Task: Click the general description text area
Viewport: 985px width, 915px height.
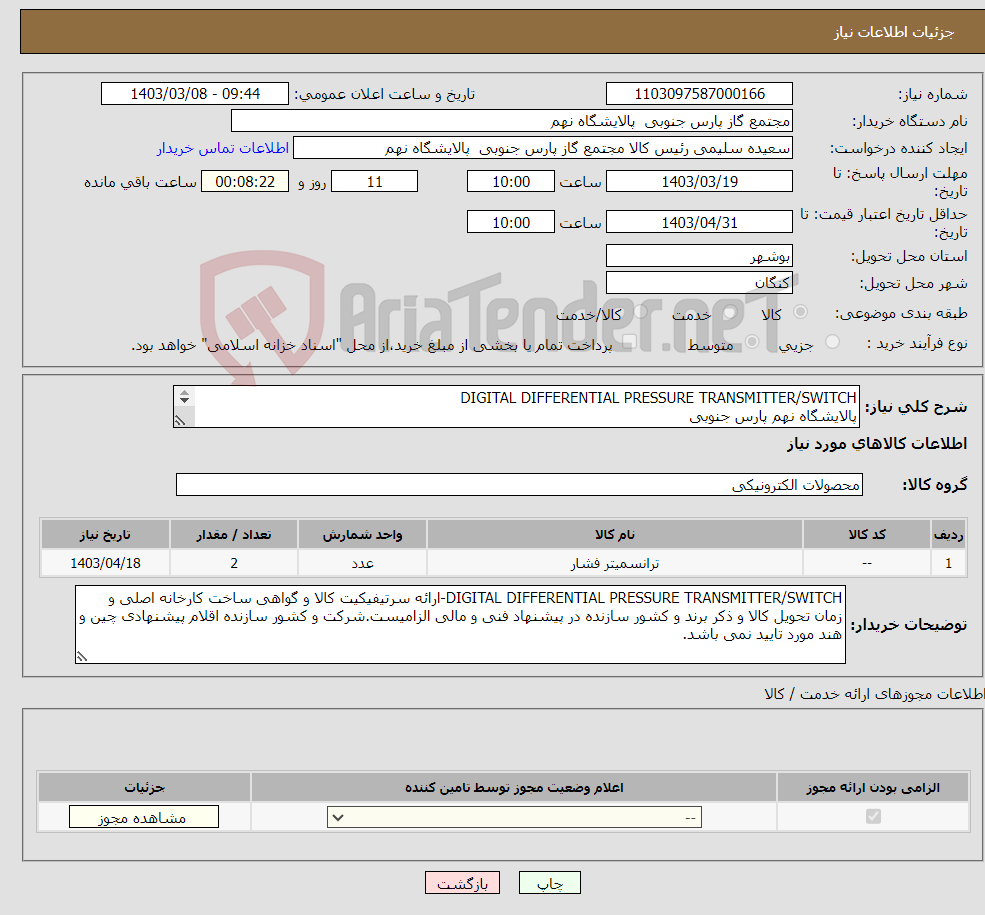Action: click(516, 407)
